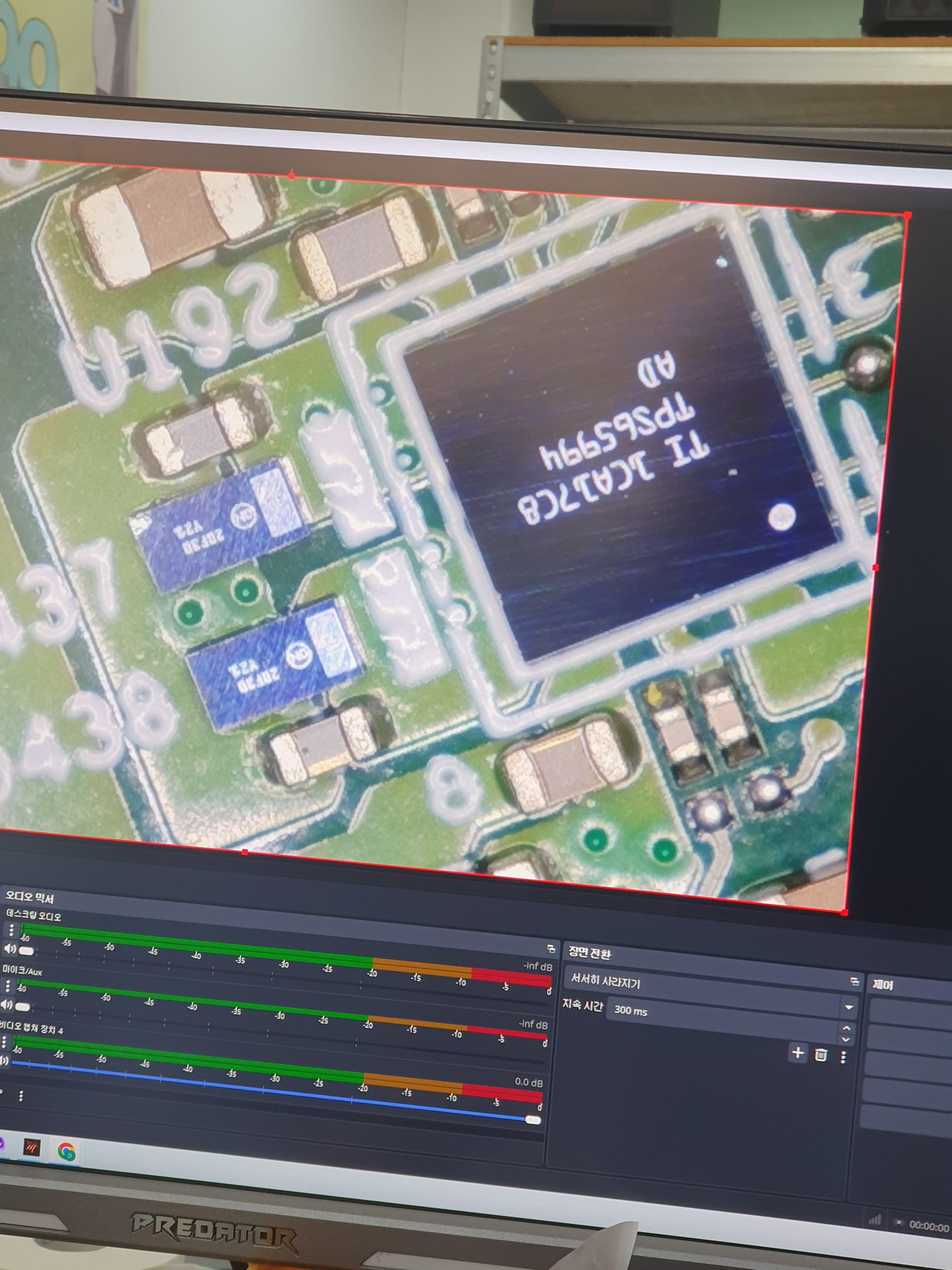Decrease the 지속 시간 value with the down arrow
Image resolution: width=952 pixels, height=1270 pixels.
pos(845,1039)
